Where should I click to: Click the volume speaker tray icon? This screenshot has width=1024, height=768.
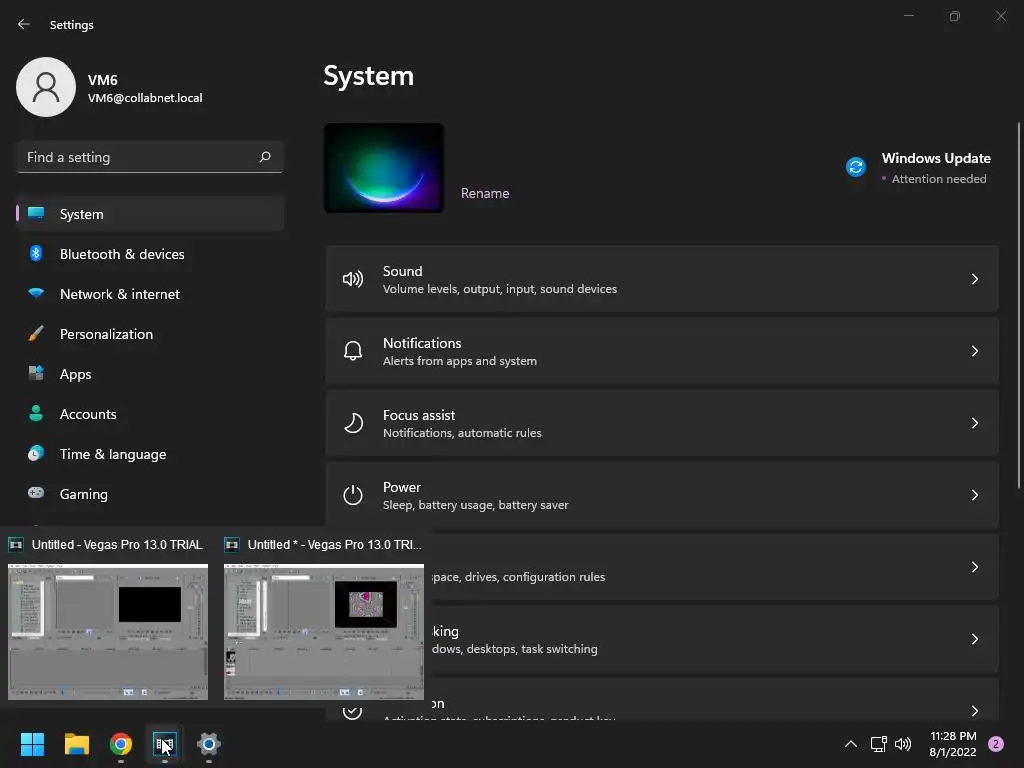[903, 744]
